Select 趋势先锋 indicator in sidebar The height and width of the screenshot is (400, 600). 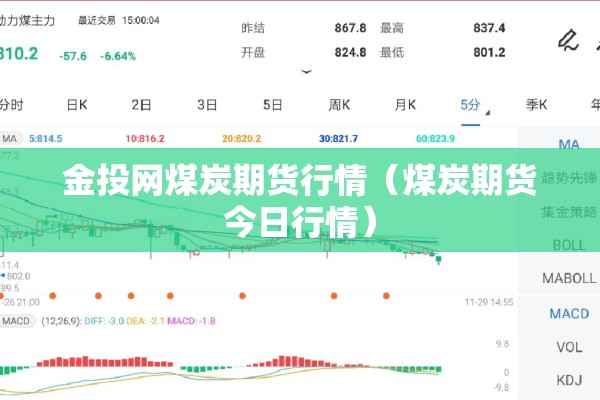click(569, 178)
